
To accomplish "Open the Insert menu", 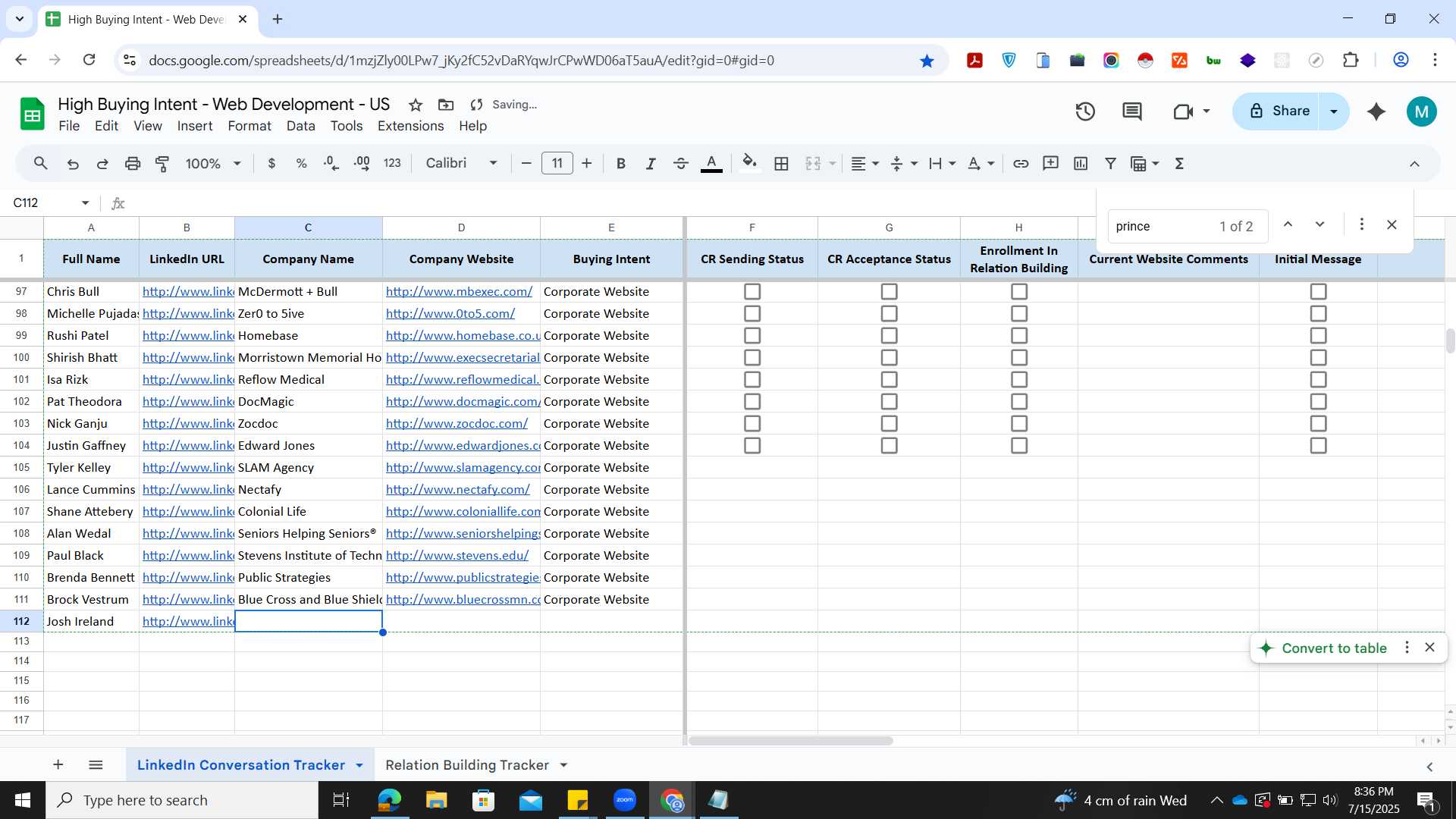I will [195, 127].
